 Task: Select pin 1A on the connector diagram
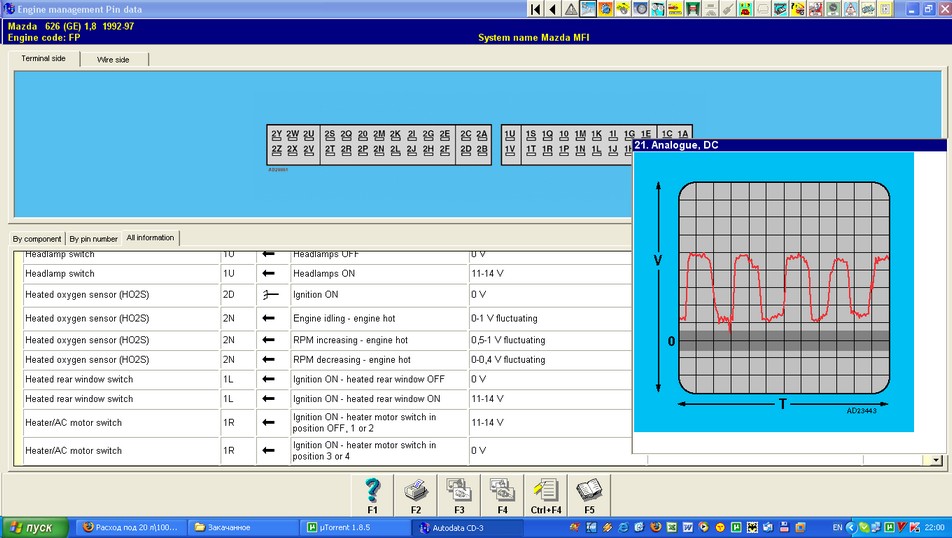[x=684, y=134]
